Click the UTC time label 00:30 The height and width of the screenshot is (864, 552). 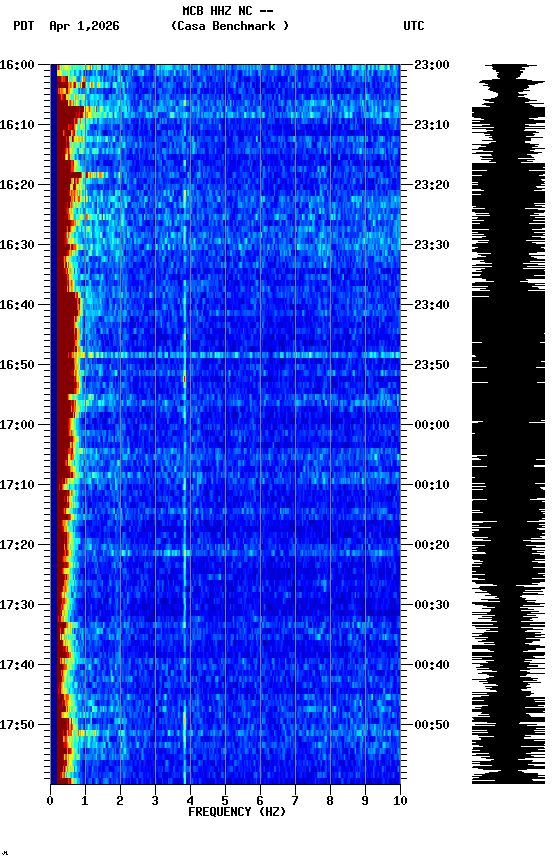click(x=432, y=605)
